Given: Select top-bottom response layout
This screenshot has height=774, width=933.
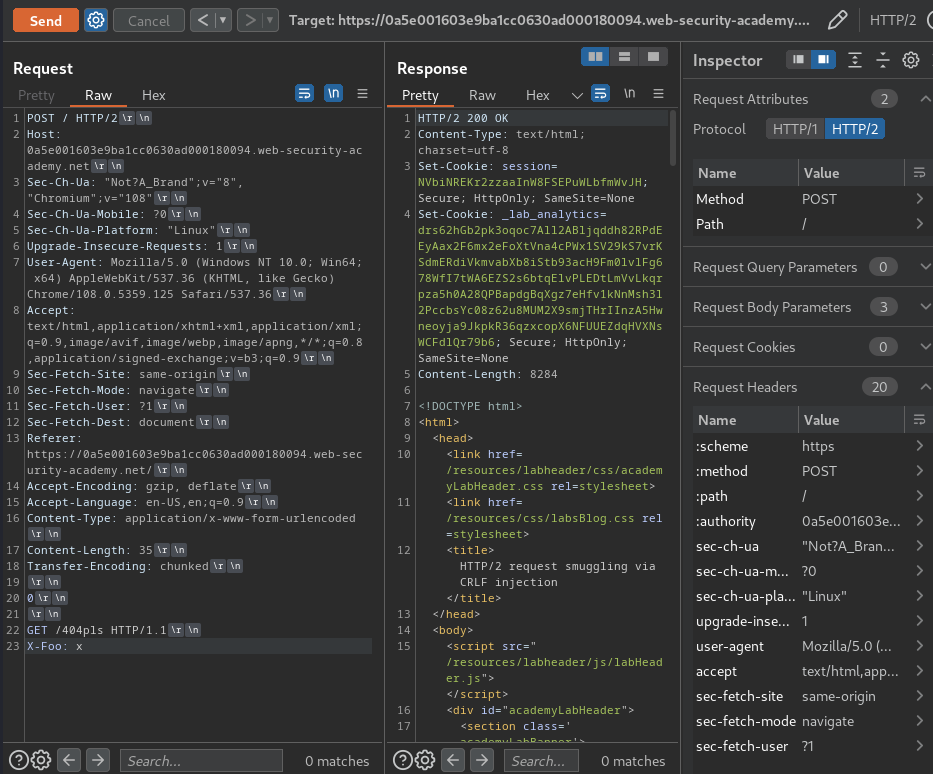Looking at the screenshot, I should coord(624,57).
